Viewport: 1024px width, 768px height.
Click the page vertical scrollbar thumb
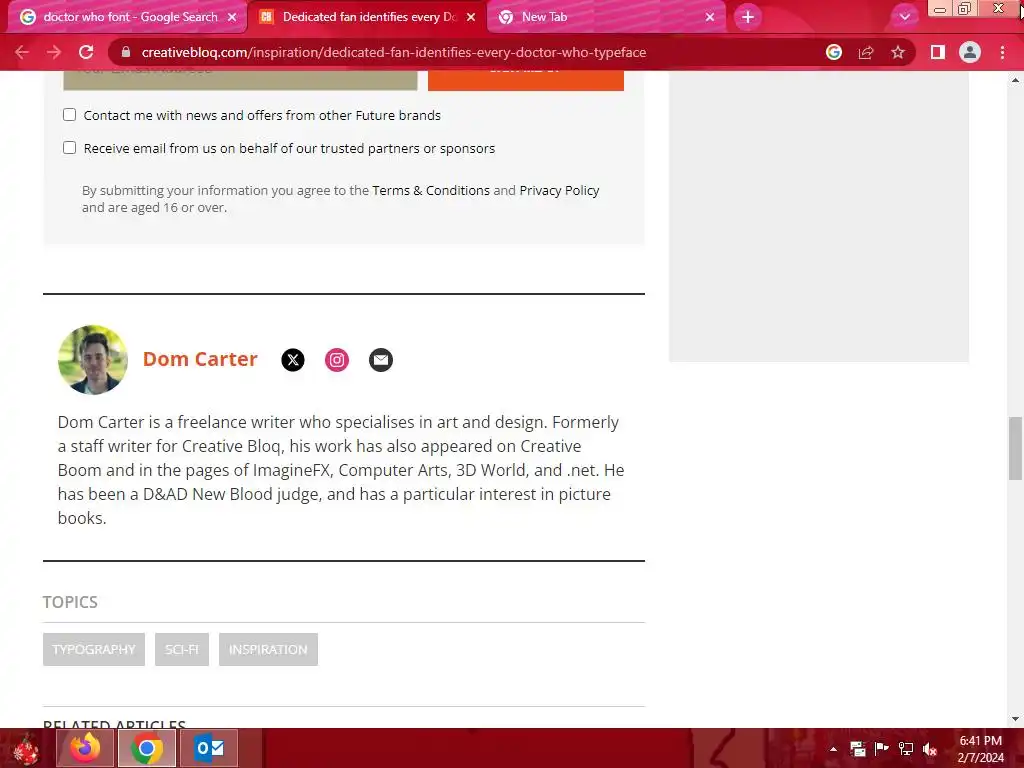point(1015,448)
